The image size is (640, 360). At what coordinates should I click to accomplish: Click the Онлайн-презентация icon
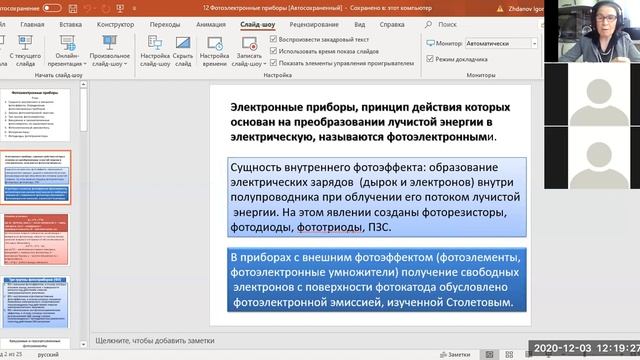[x=67, y=43]
